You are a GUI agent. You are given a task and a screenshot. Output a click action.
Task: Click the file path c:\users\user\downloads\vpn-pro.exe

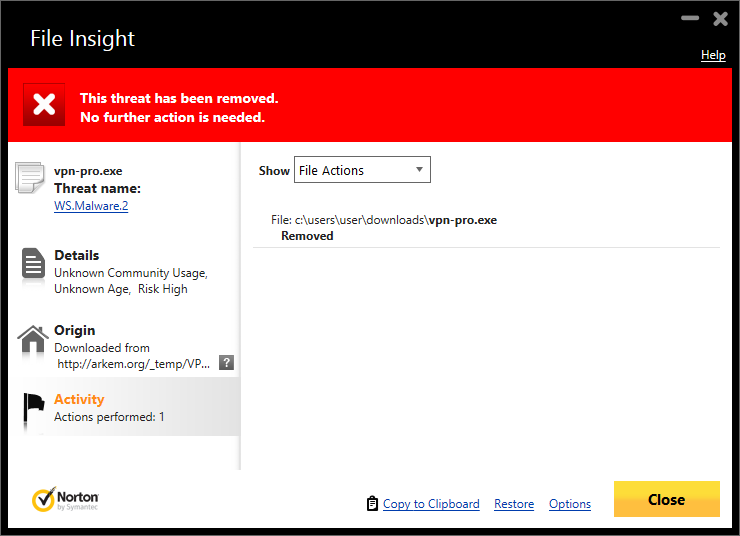point(396,220)
